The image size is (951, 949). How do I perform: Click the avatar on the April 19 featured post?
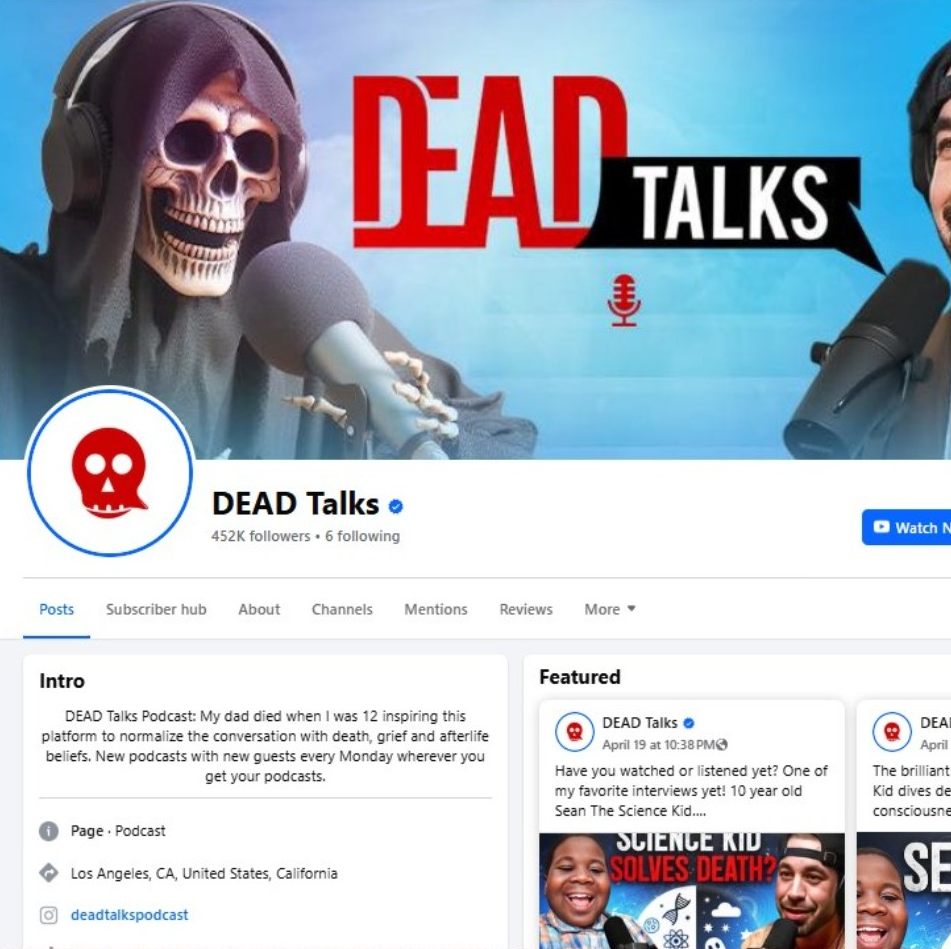[x=574, y=732]
